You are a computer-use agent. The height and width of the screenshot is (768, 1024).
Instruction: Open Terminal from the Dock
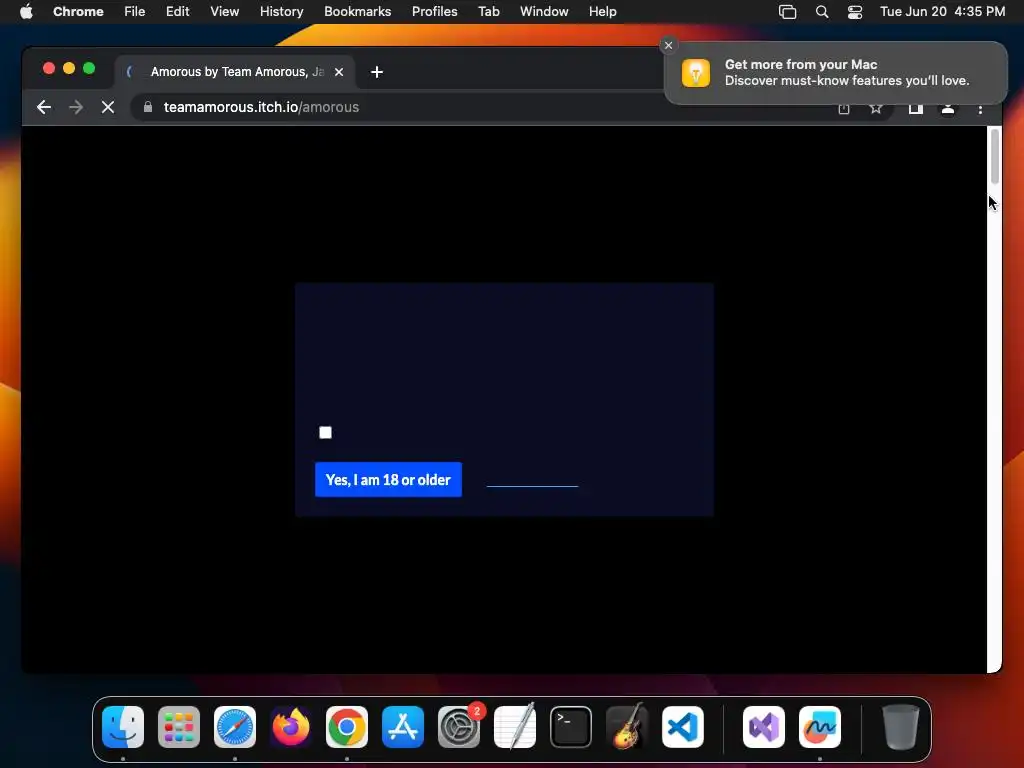(571, 727)
